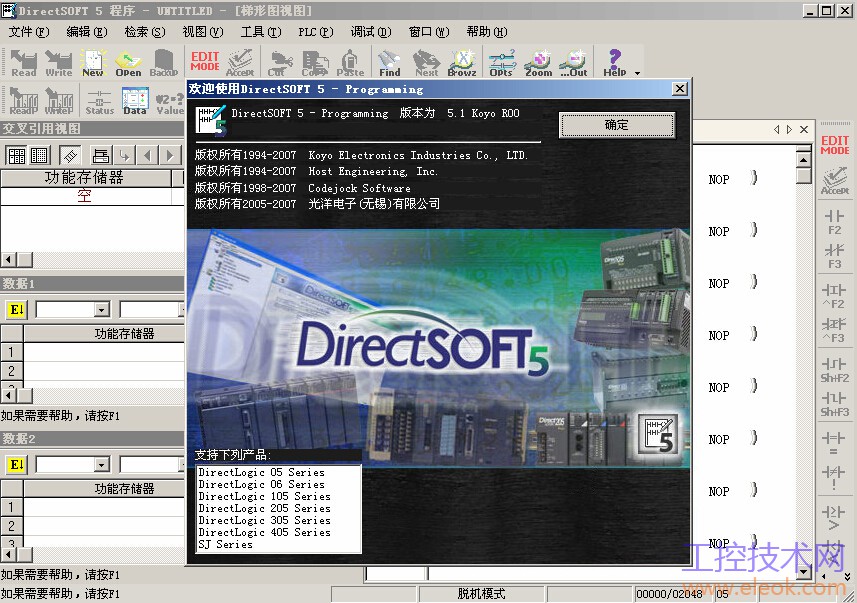This screenshot has width=857, height=603.
Task: Click the Sh+F2 contact icon
Action: coord(835,370)
